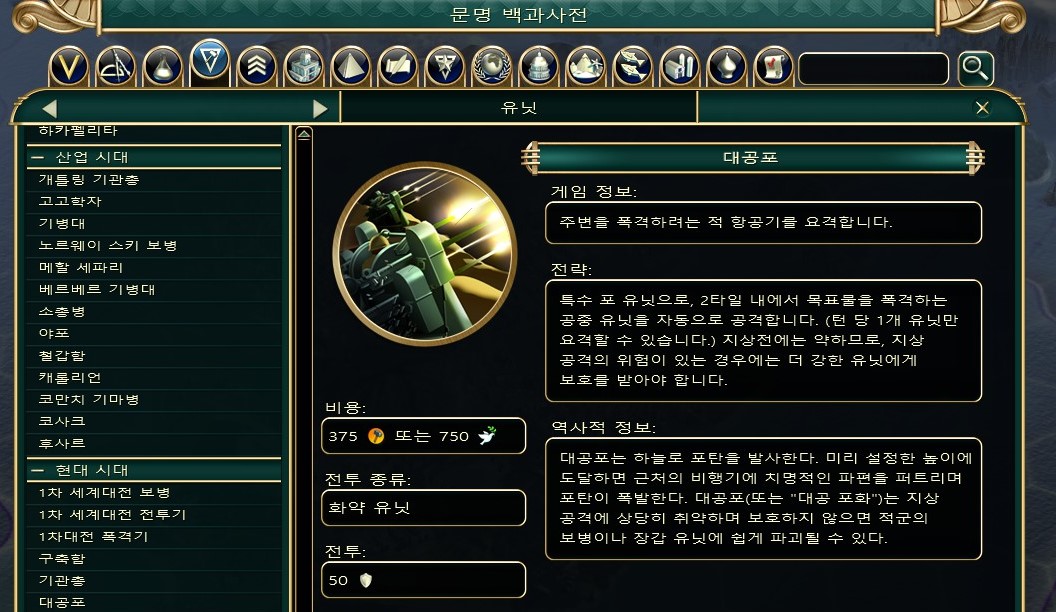Click the Civilopedia search input field
Image resolution: width=1056 pixels, height=612 pixels.
pos(873,68)
